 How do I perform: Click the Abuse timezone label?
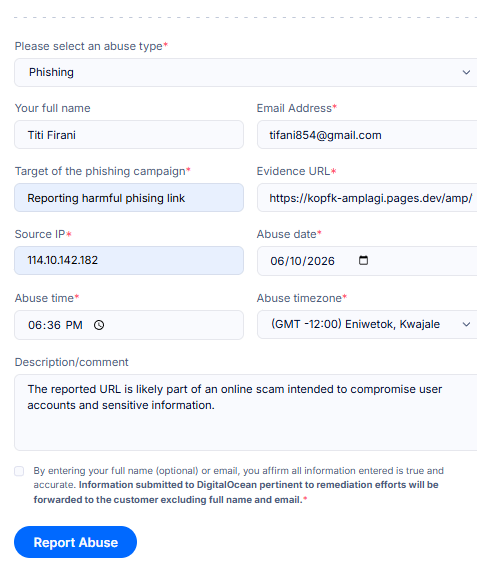pyautogui.click(x=299, y=298)
